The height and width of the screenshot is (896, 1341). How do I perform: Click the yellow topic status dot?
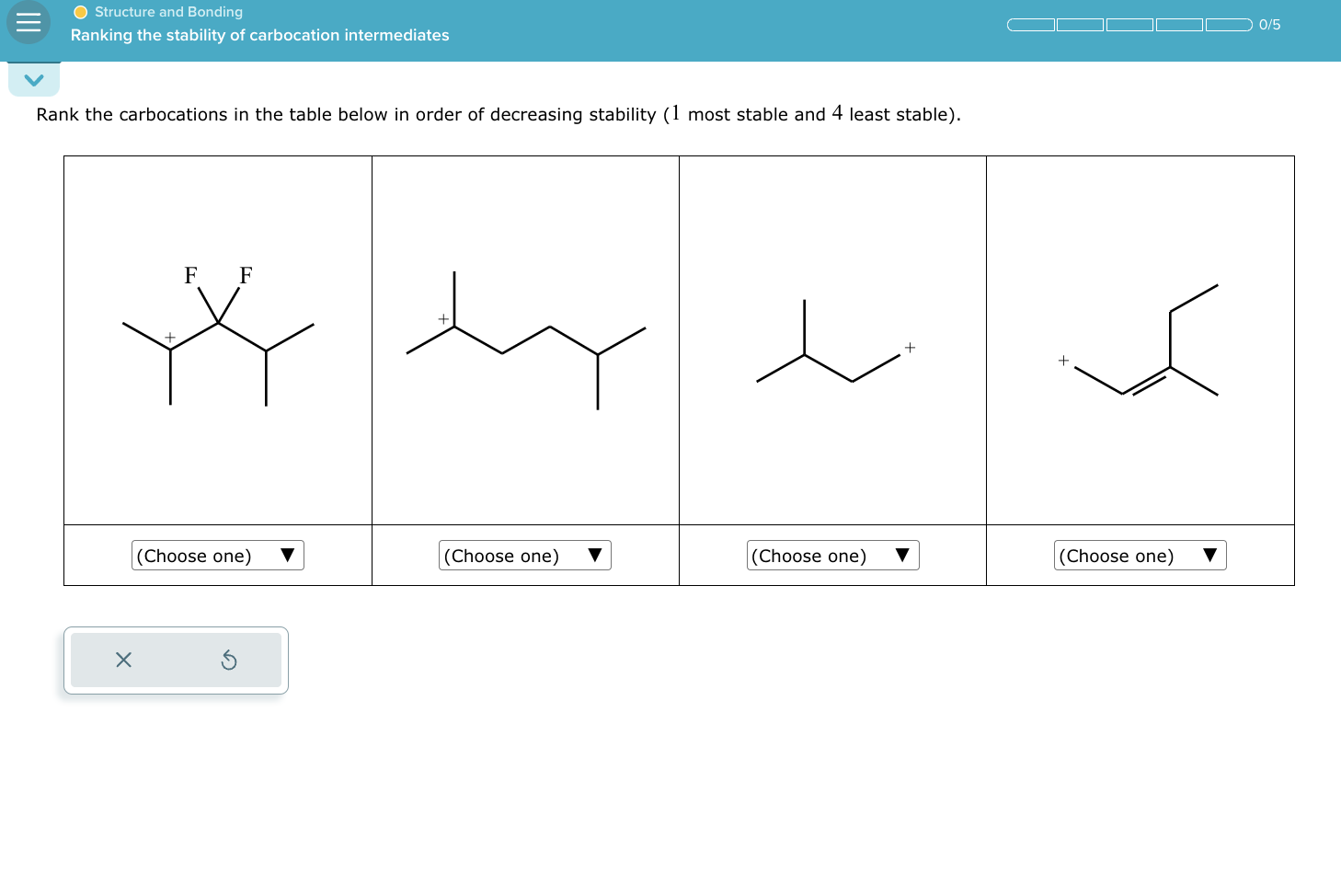[82, 12]
